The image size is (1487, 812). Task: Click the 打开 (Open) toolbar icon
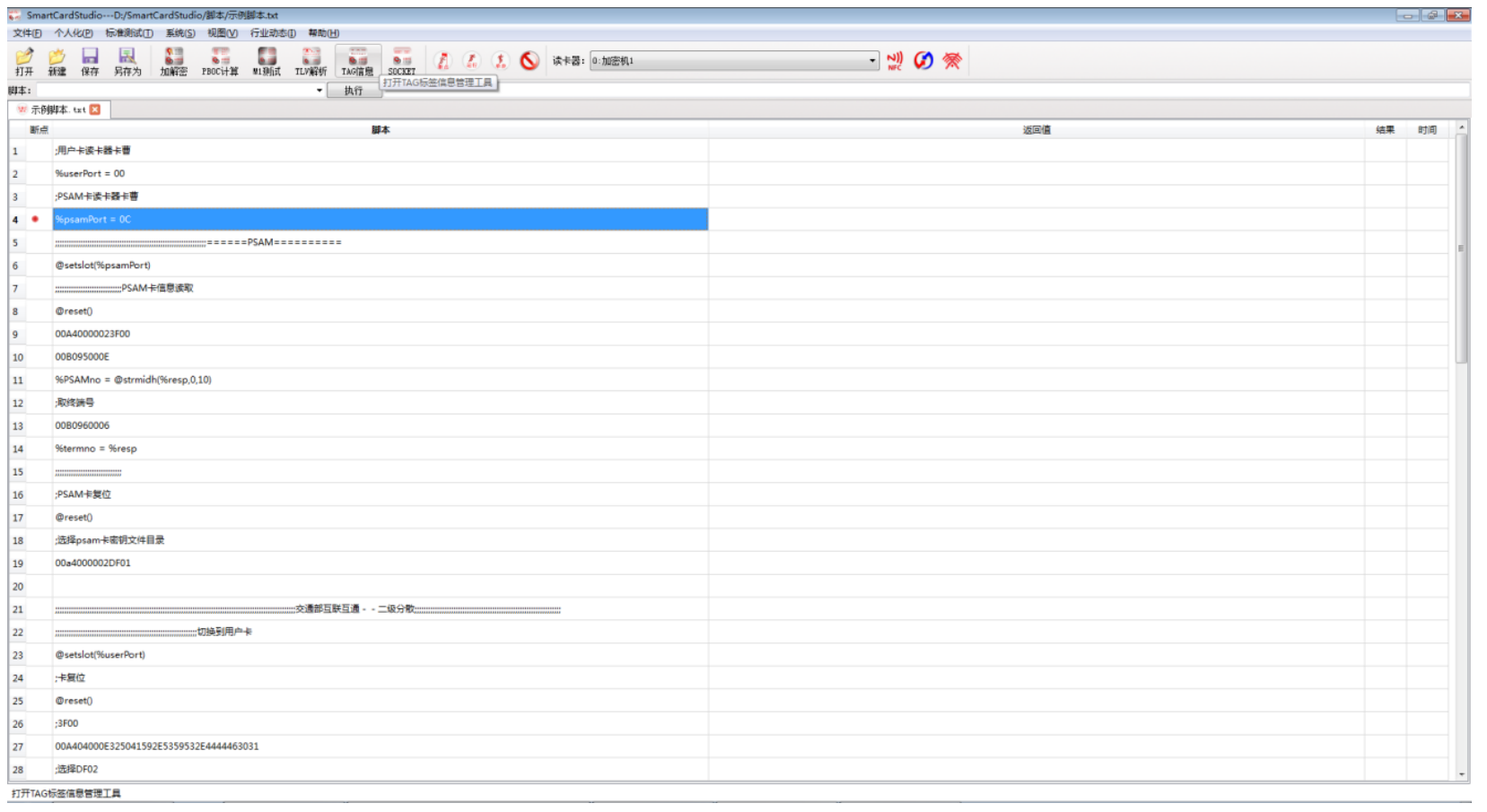[24, 61]
